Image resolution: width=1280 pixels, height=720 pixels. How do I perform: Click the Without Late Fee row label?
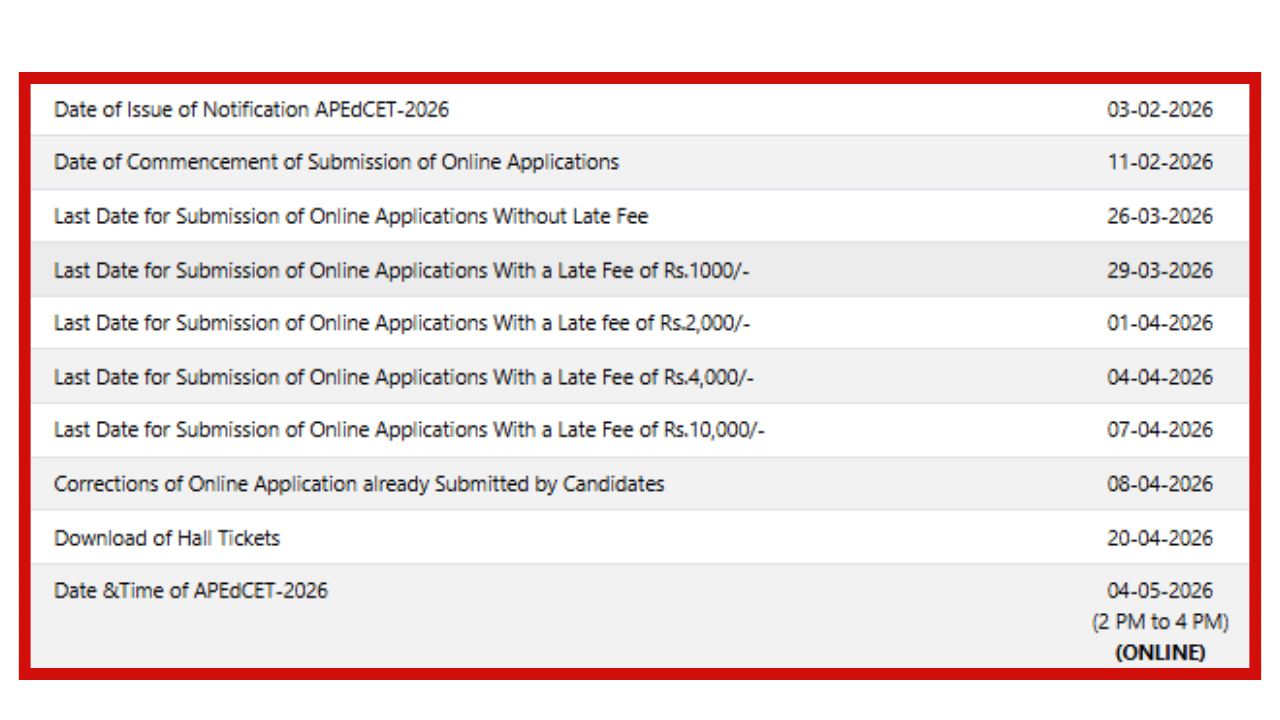point(351,216)
